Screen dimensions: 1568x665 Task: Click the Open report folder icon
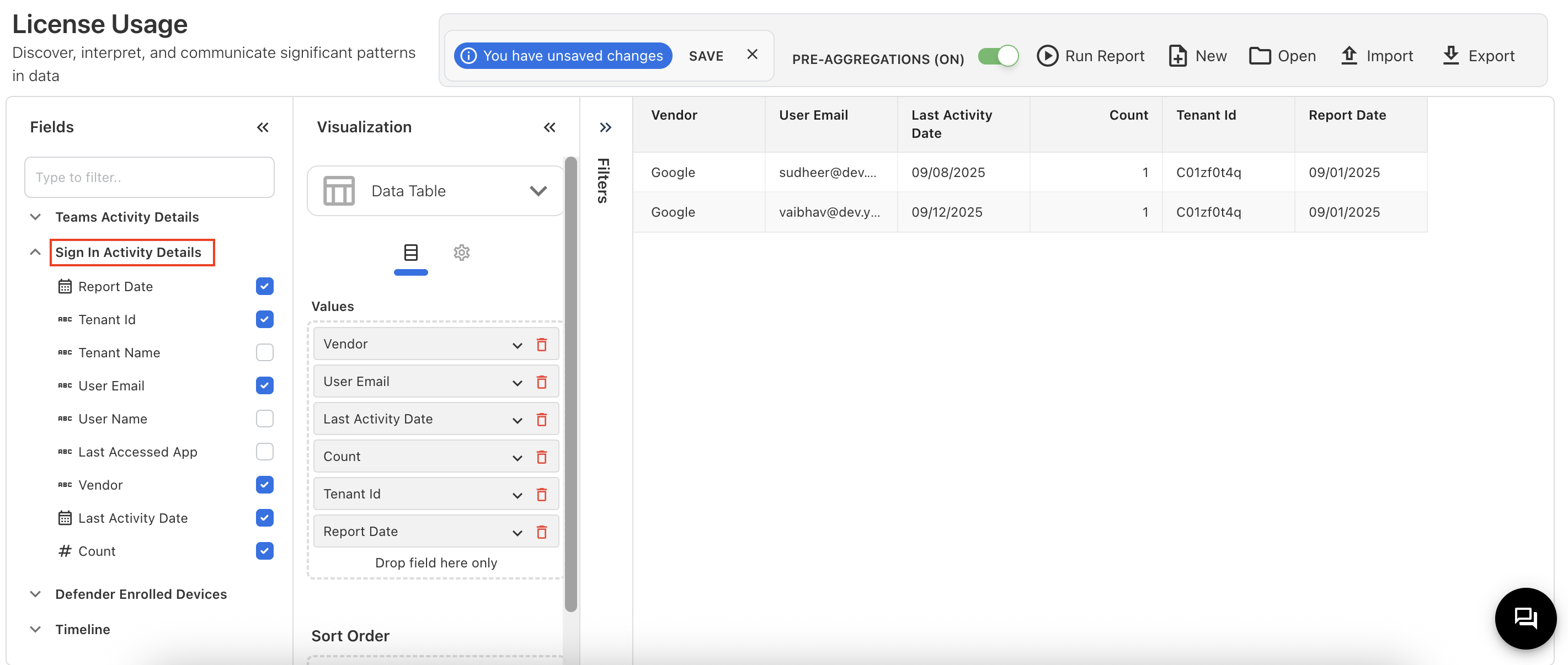click(1260, 55)
